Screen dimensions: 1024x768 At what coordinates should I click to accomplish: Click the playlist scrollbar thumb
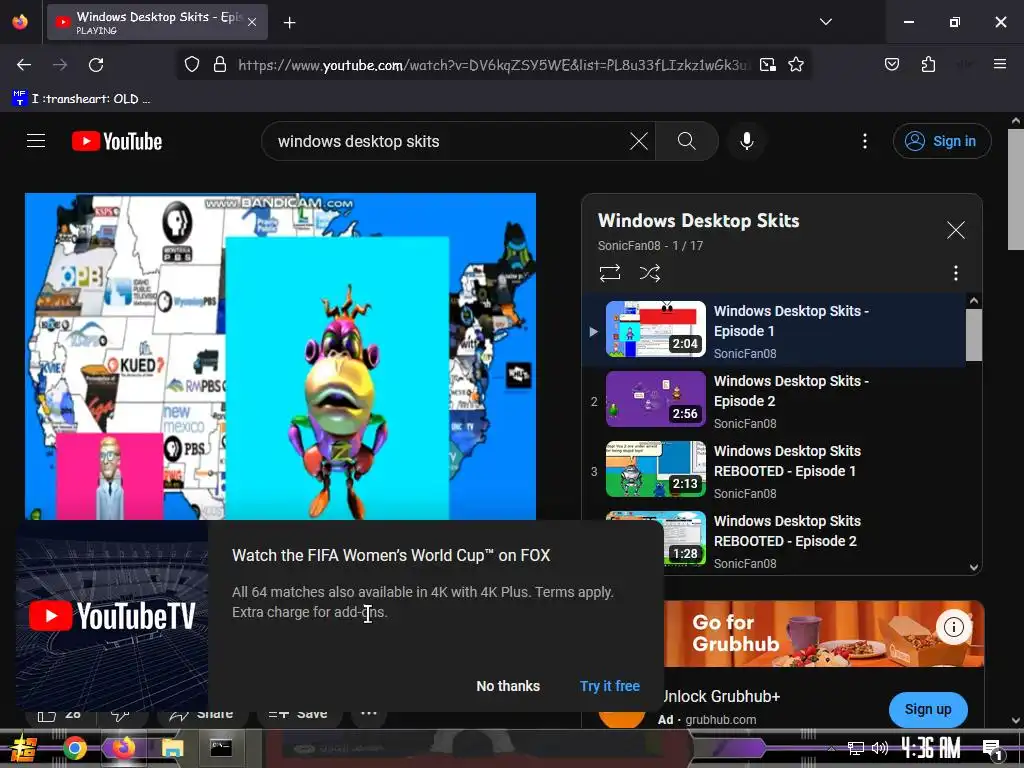(973, 335)
